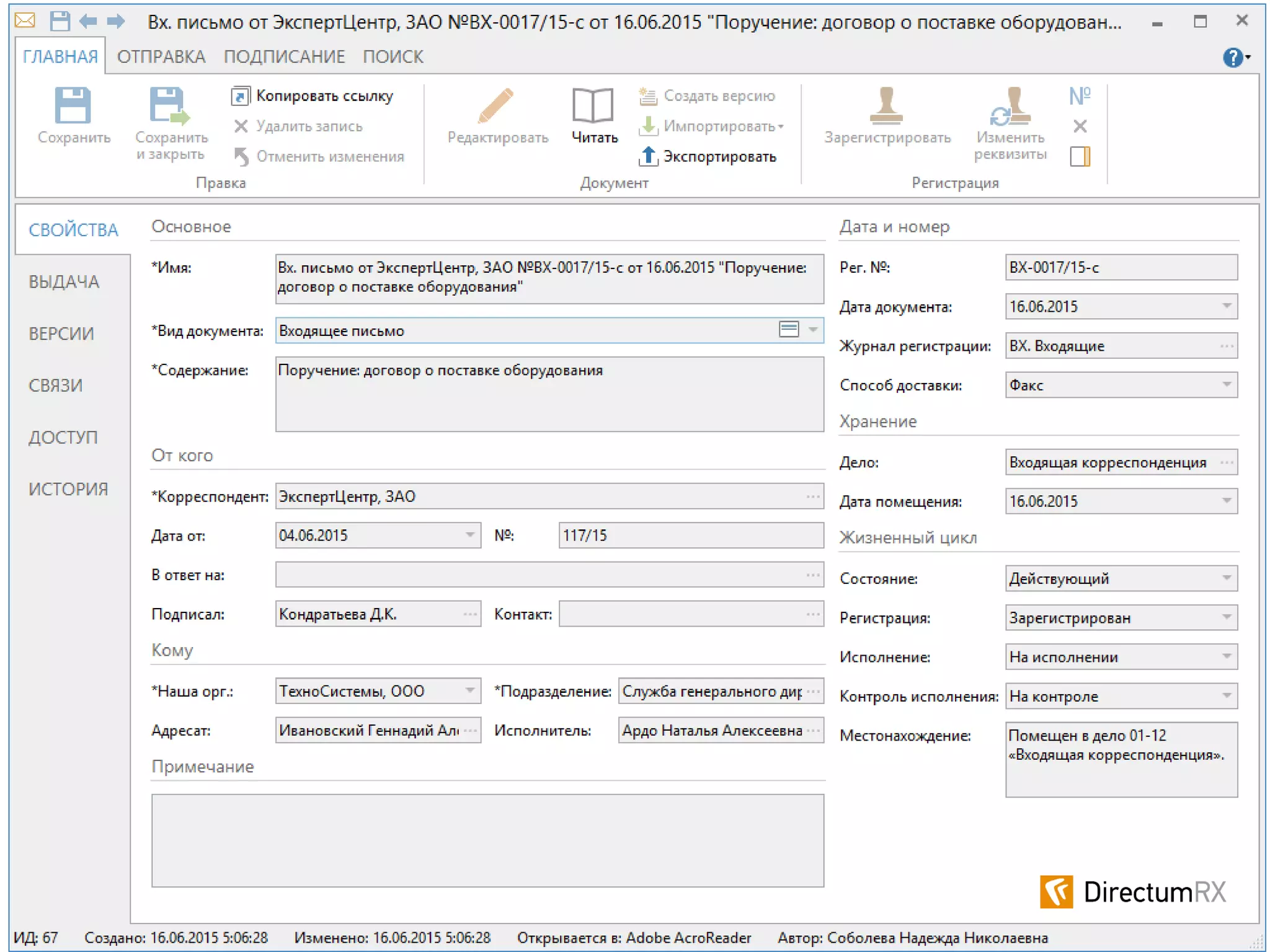Viewport: 1270px width, 952px height.
Task: Click Сохранить и закрыть icon
Action: click(169, 107)
